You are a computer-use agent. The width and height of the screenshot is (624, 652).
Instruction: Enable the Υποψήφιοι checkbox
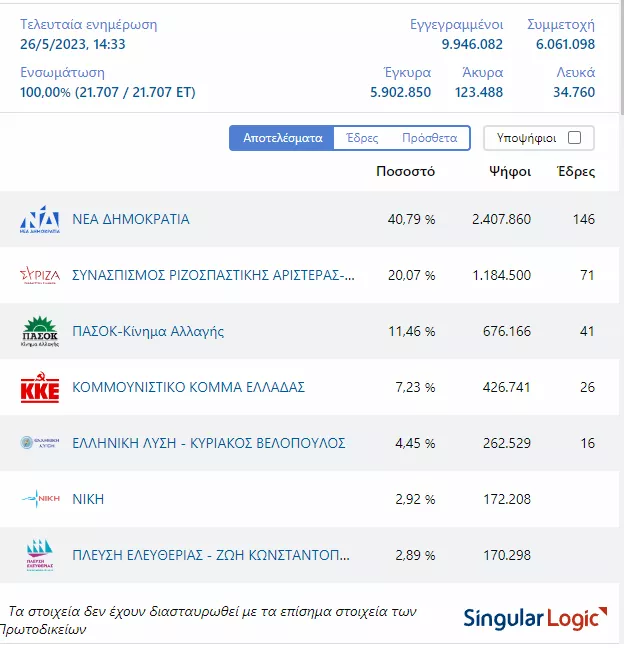[574, 138]
